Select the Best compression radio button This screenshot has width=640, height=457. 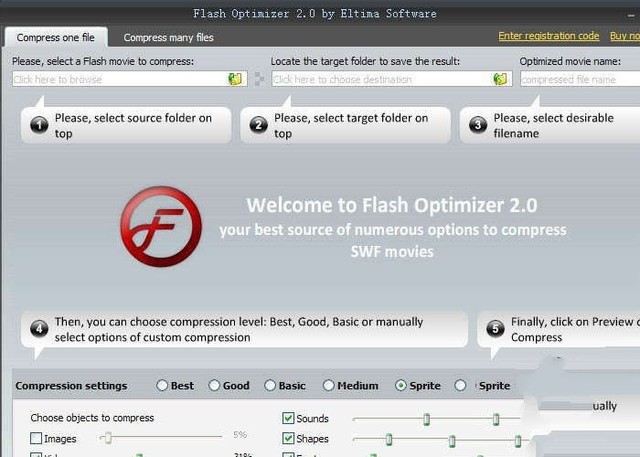162,386
